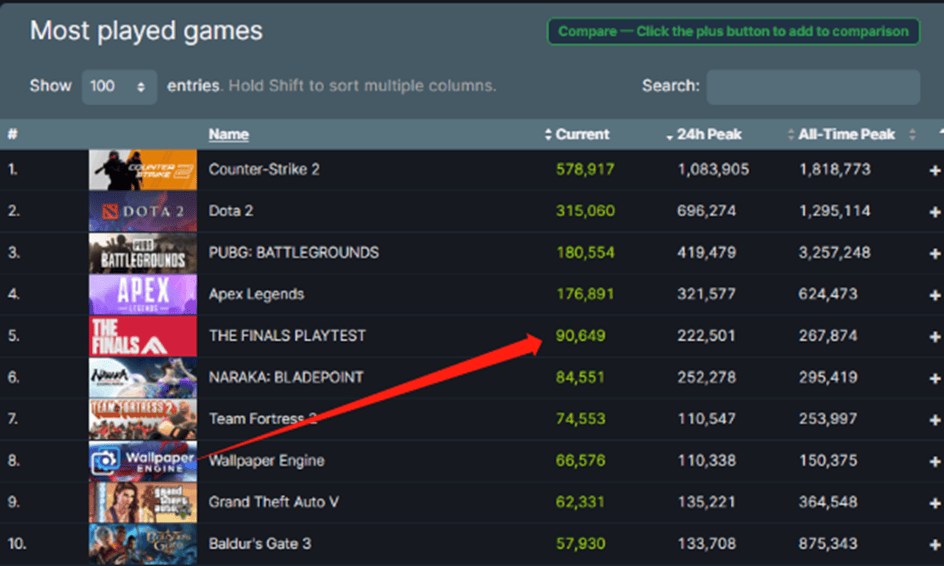Viewport: 944px width, 566px height.
Task: Select 24h peak value 252,278
Action: point(706,377)
